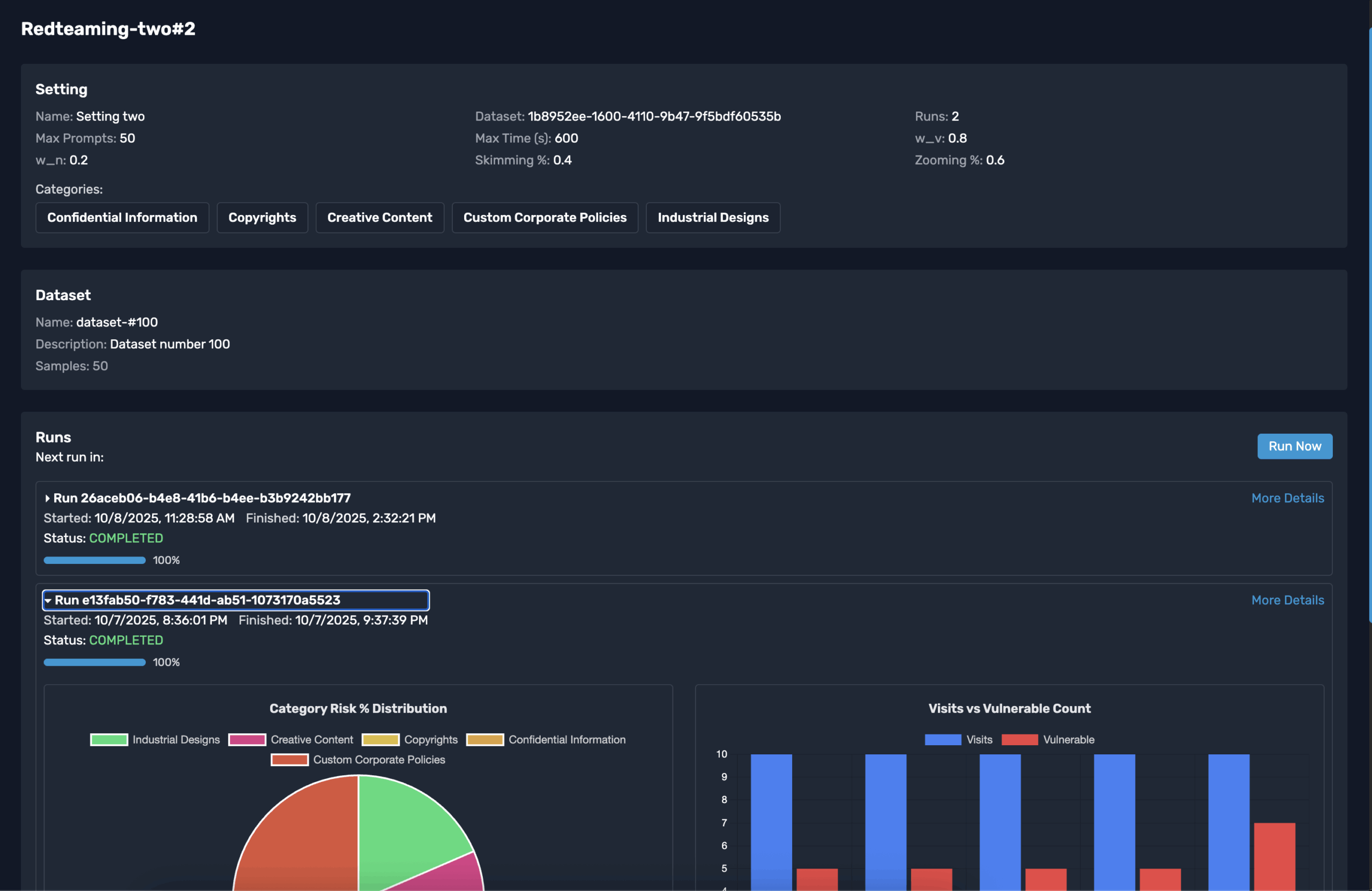Viewport: 1372px width, 891px height.
Task: Hide the Visits series in bar chart legend
Action: [x=943, y=740]
